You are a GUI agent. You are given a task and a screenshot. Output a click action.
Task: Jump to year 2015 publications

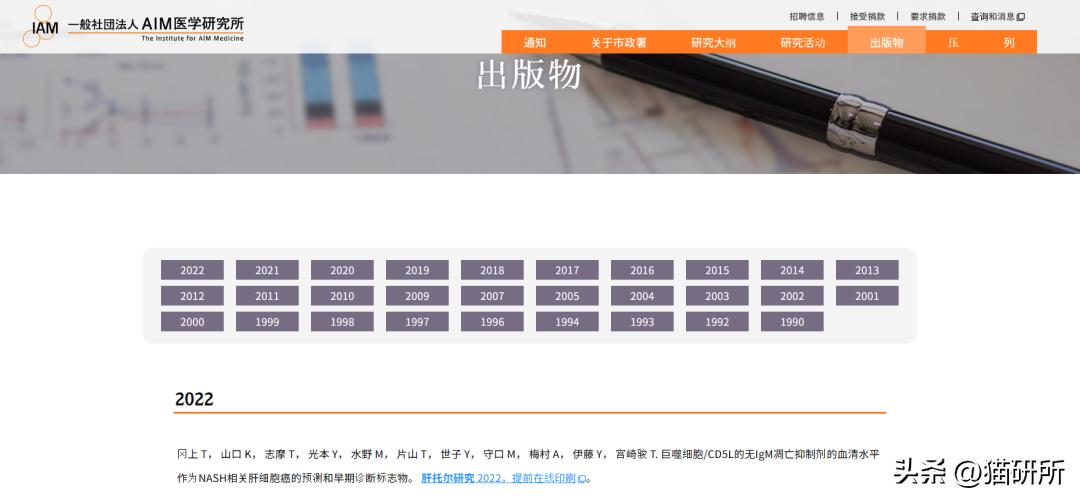point(717,270)
